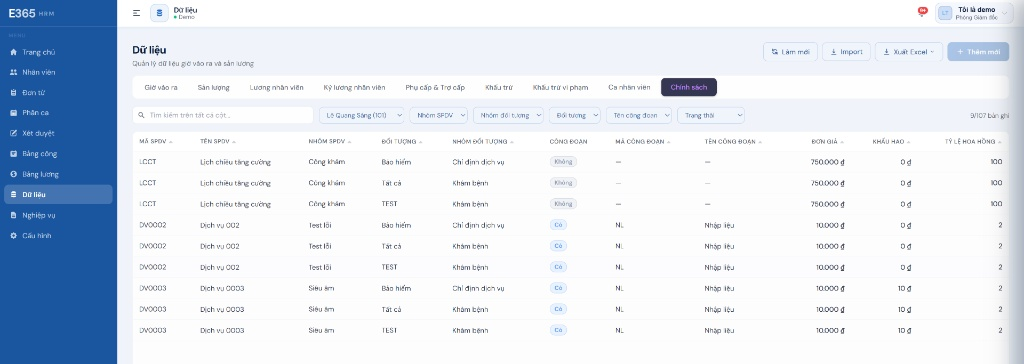Switch to Phụ cấp & Trợ cấp tab
The image size is (1024, 364).
435,88
